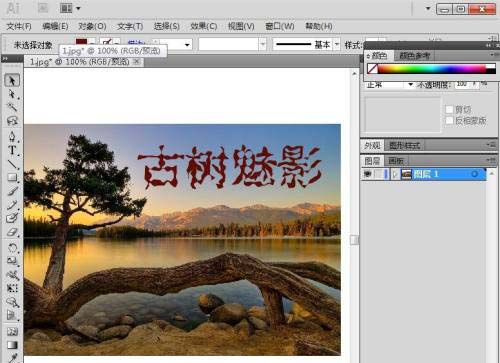Select the Mesh tool
Image resolution: width=500 pixels, height=363 pixels.
tap(12, 332)
